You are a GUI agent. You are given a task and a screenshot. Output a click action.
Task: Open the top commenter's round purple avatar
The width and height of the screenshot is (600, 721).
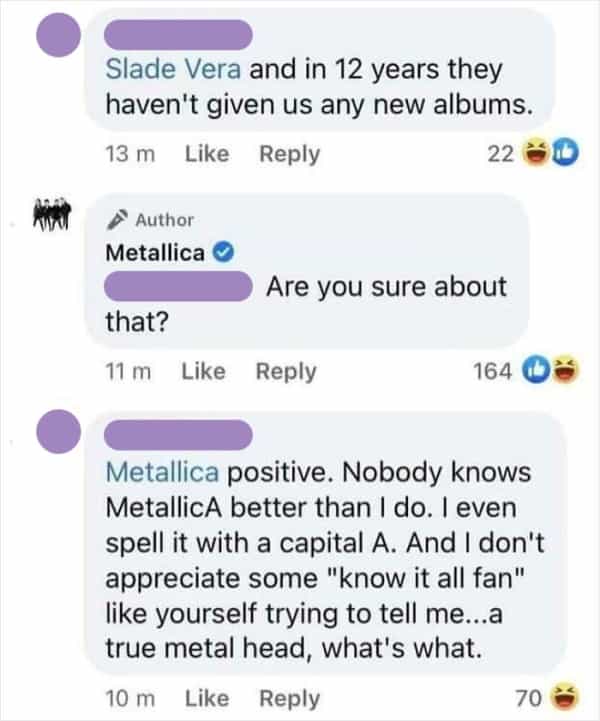(x=56, y=37)
